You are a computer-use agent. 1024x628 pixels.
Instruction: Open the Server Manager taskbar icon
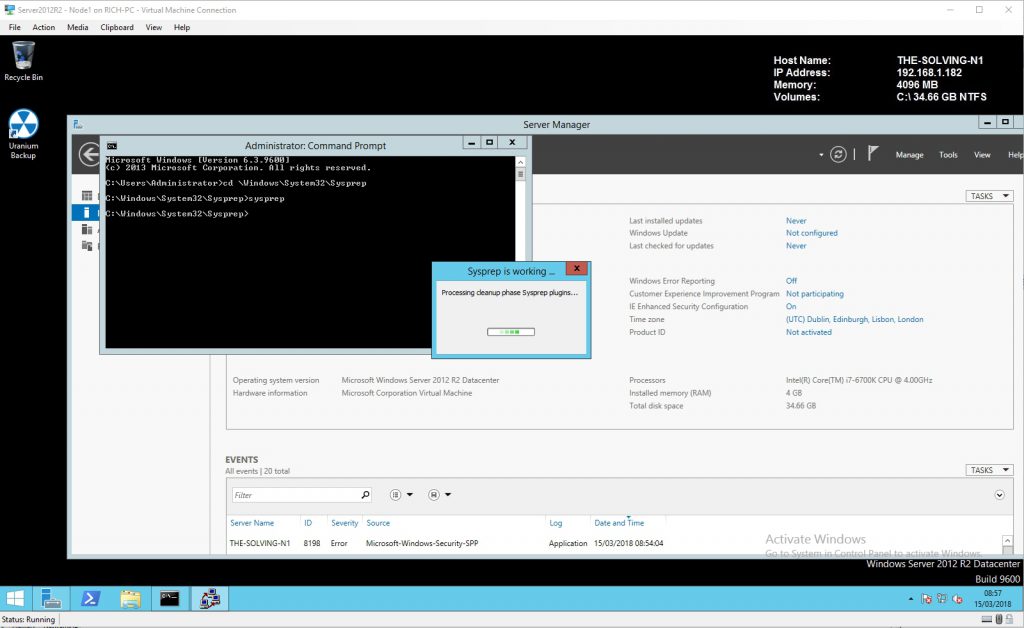(51, 598)
